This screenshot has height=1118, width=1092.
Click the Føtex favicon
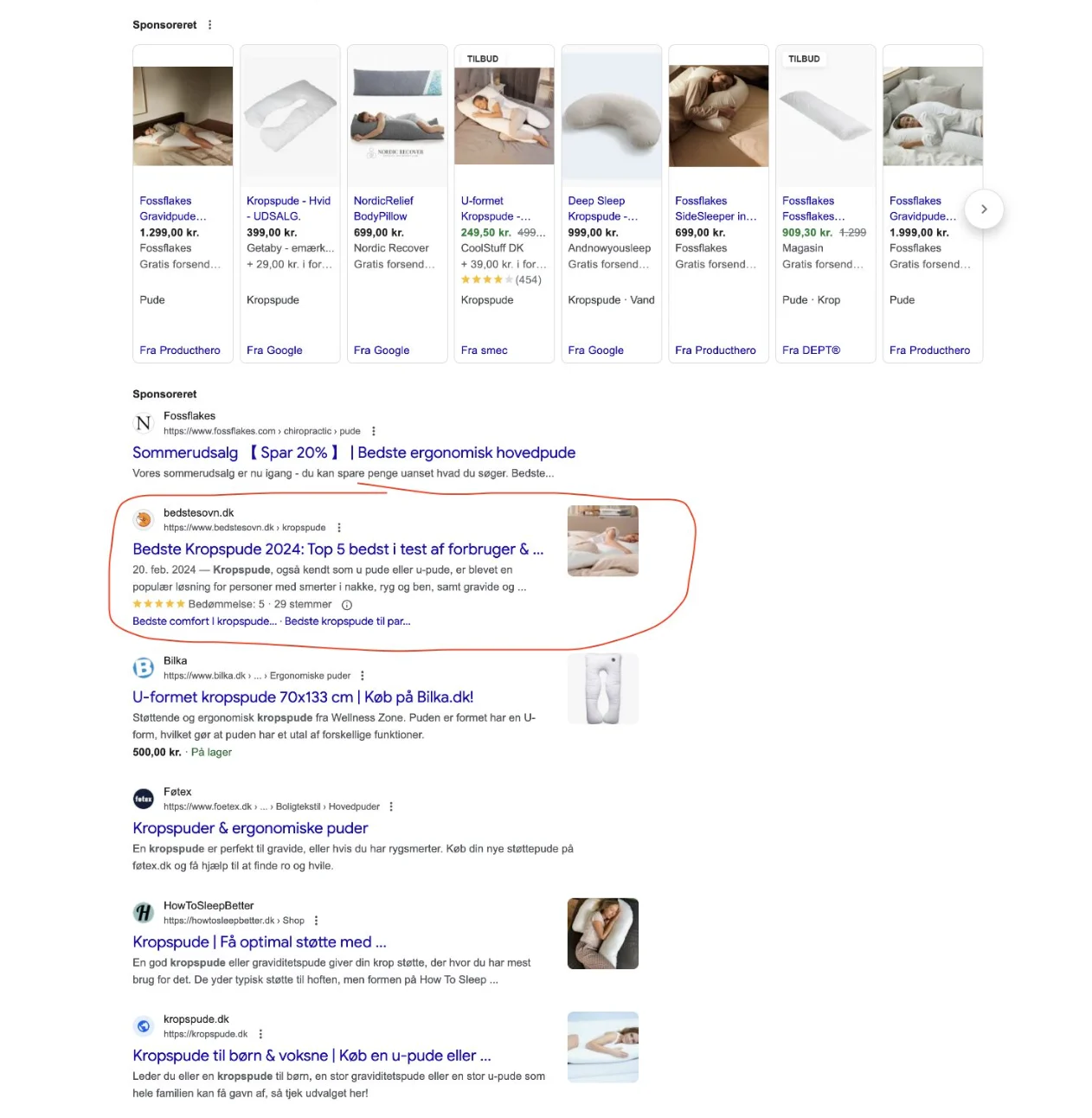click(144, 799)
